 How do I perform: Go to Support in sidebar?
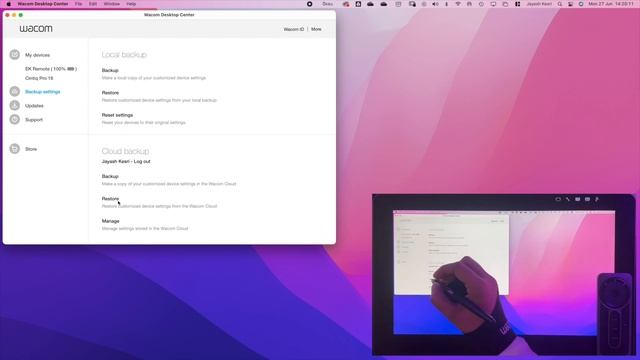tap(34, 120)
